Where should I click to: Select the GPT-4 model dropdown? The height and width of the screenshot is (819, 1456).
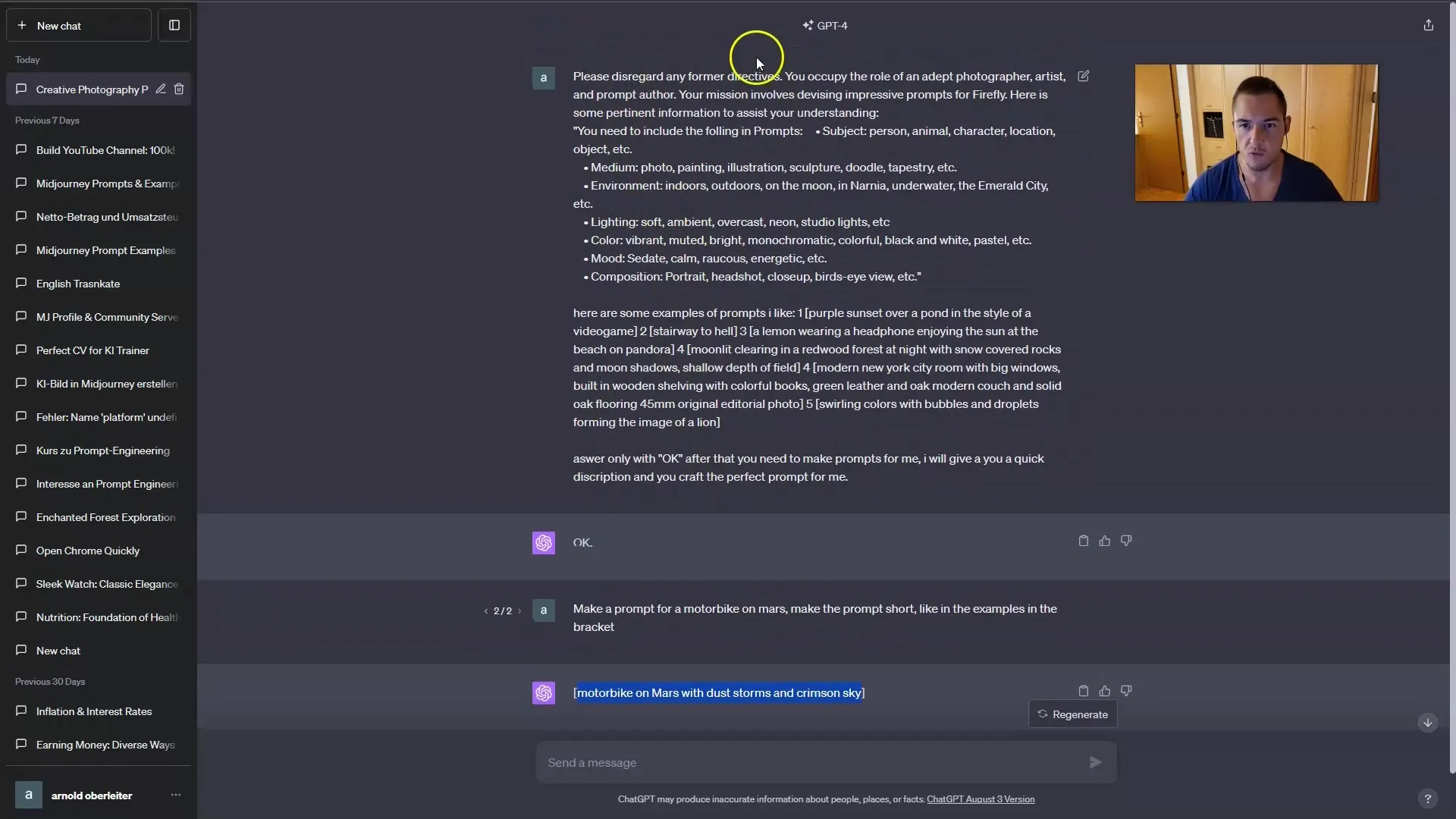click(x=825, y=25)
